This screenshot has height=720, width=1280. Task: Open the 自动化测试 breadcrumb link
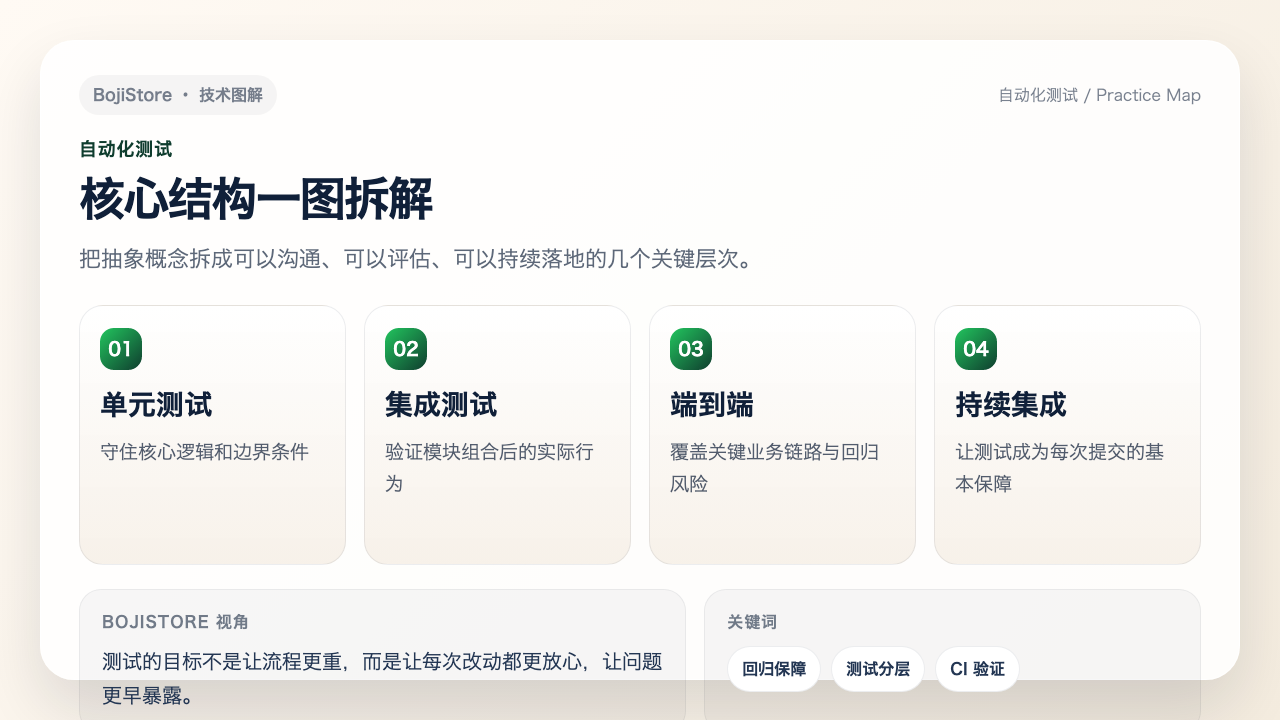pyautogui.click(x=1037, y=95)
